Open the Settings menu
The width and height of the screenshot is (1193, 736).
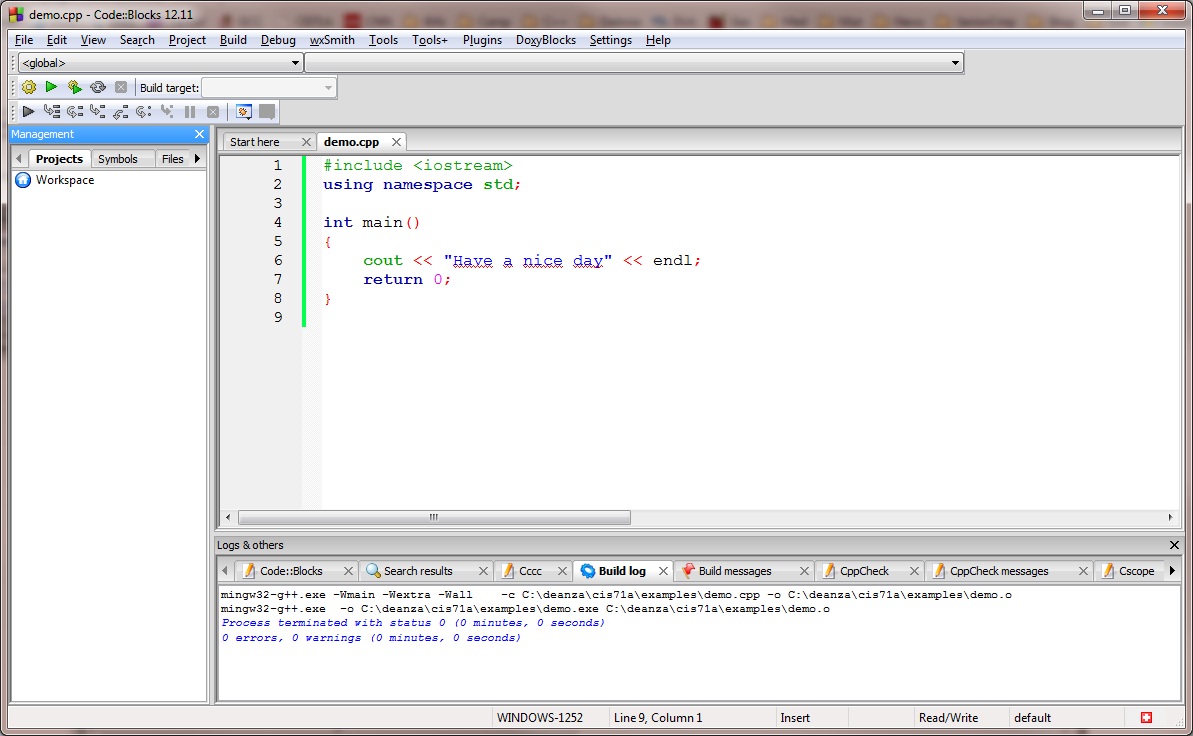click(x=610, y=40)
